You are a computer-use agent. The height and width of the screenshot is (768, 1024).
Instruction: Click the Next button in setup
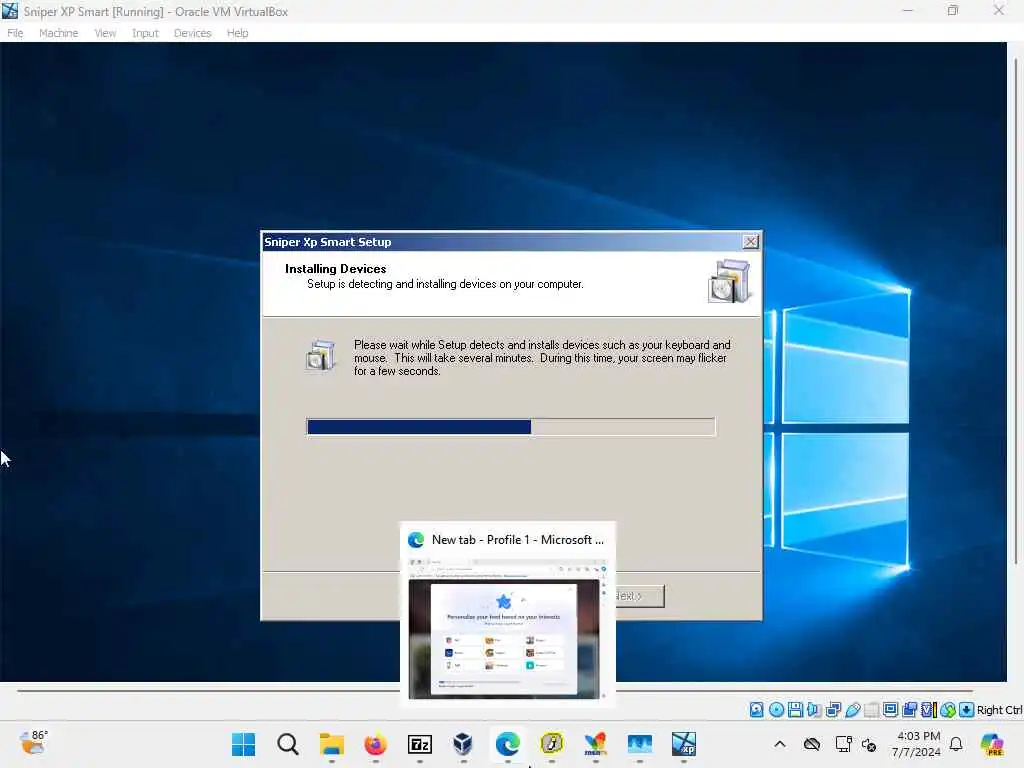(639, 596)
